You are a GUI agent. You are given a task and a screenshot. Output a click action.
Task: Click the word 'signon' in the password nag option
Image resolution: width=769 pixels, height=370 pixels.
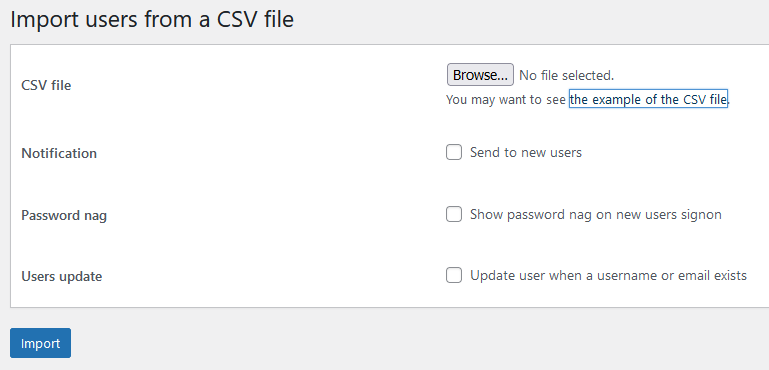701,215
